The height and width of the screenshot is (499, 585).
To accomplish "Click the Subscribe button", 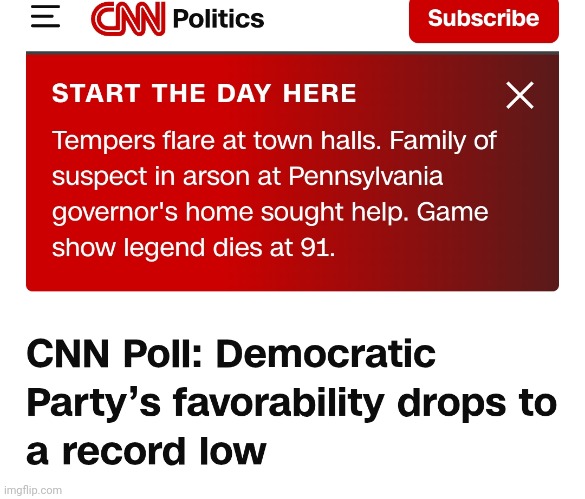I will (x=484, y=20).
